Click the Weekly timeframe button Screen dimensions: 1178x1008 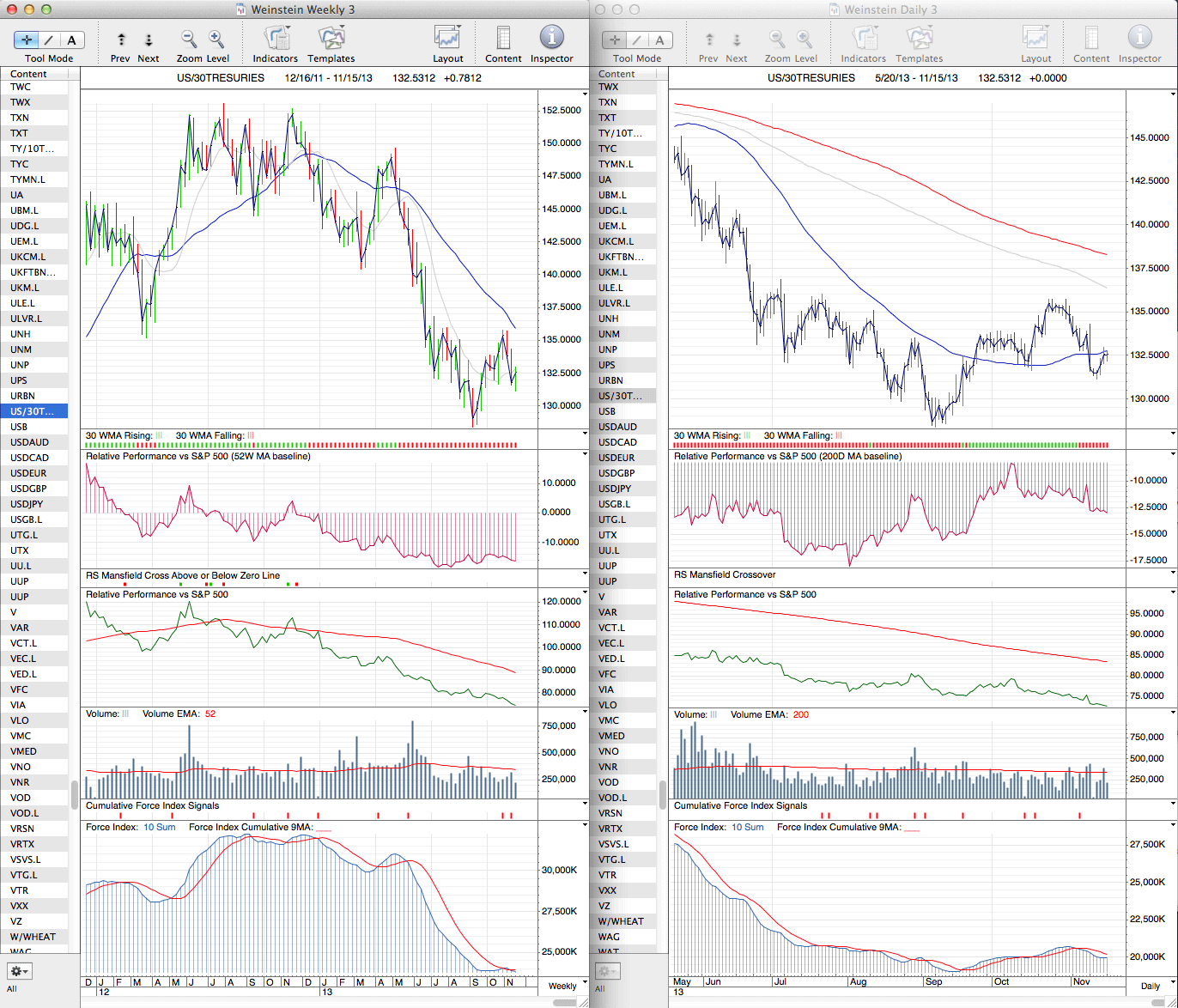pyautogui.click(x=562, y=986)
